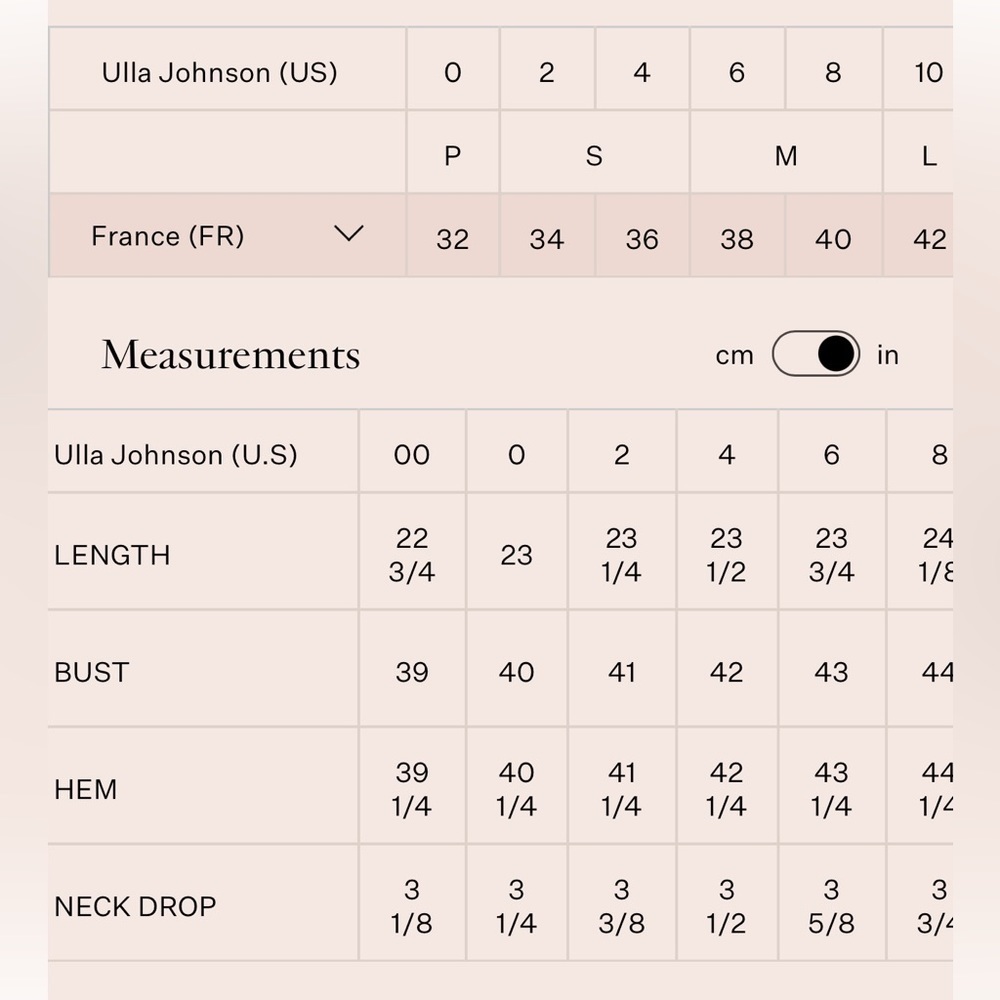Select size 00 in the measurements table
The width and height of the screenshot is (1000, 1000).
(x=412, y=454)
